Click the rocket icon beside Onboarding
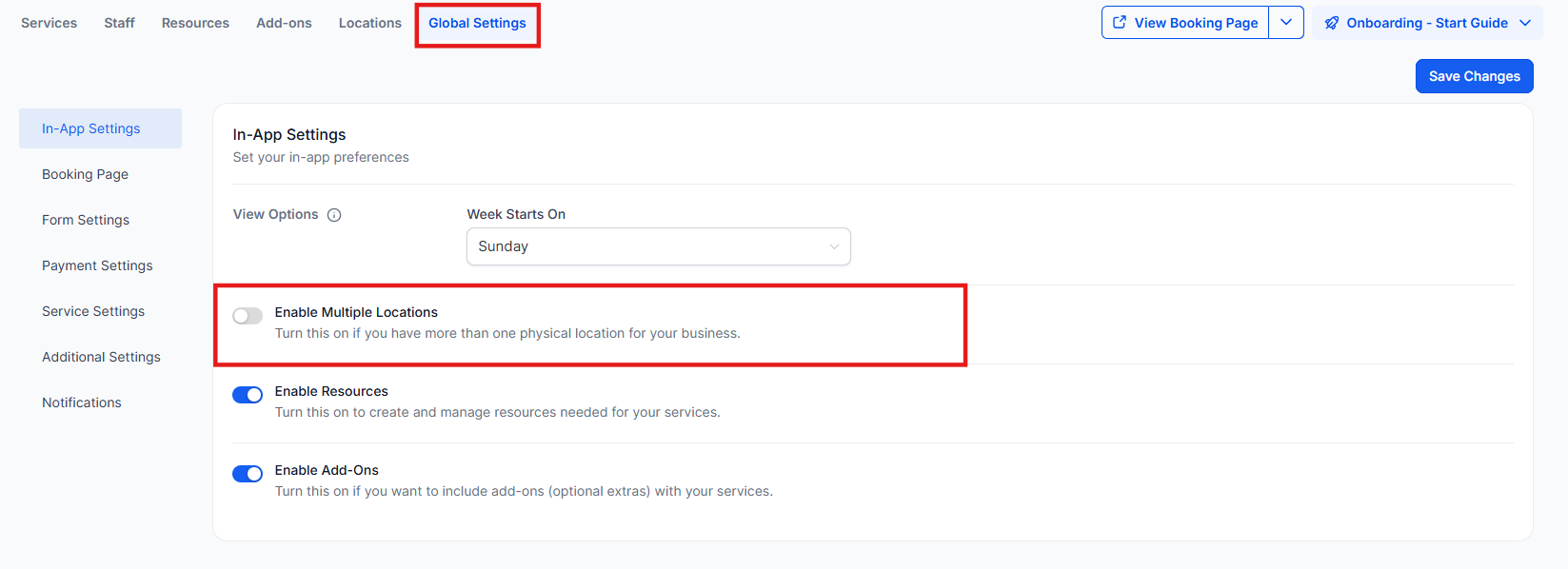 pyautogui.click(x=1332, y=23)
